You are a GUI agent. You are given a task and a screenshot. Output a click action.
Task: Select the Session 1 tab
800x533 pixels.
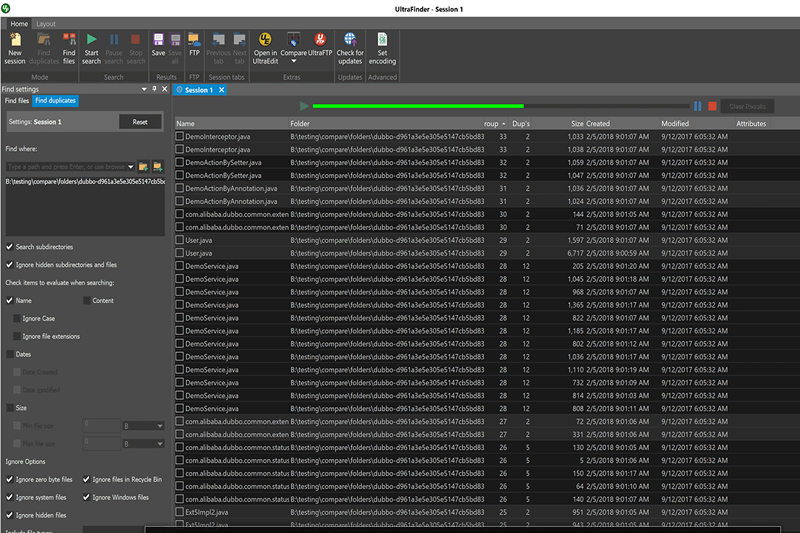198,90
